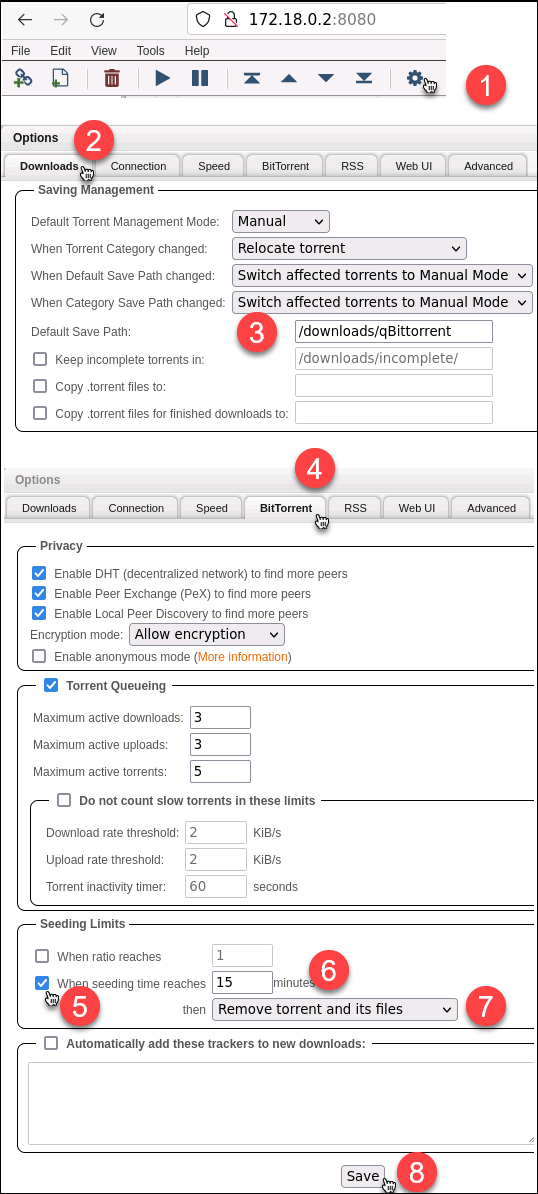Open the Help menu

pos(197,51)
